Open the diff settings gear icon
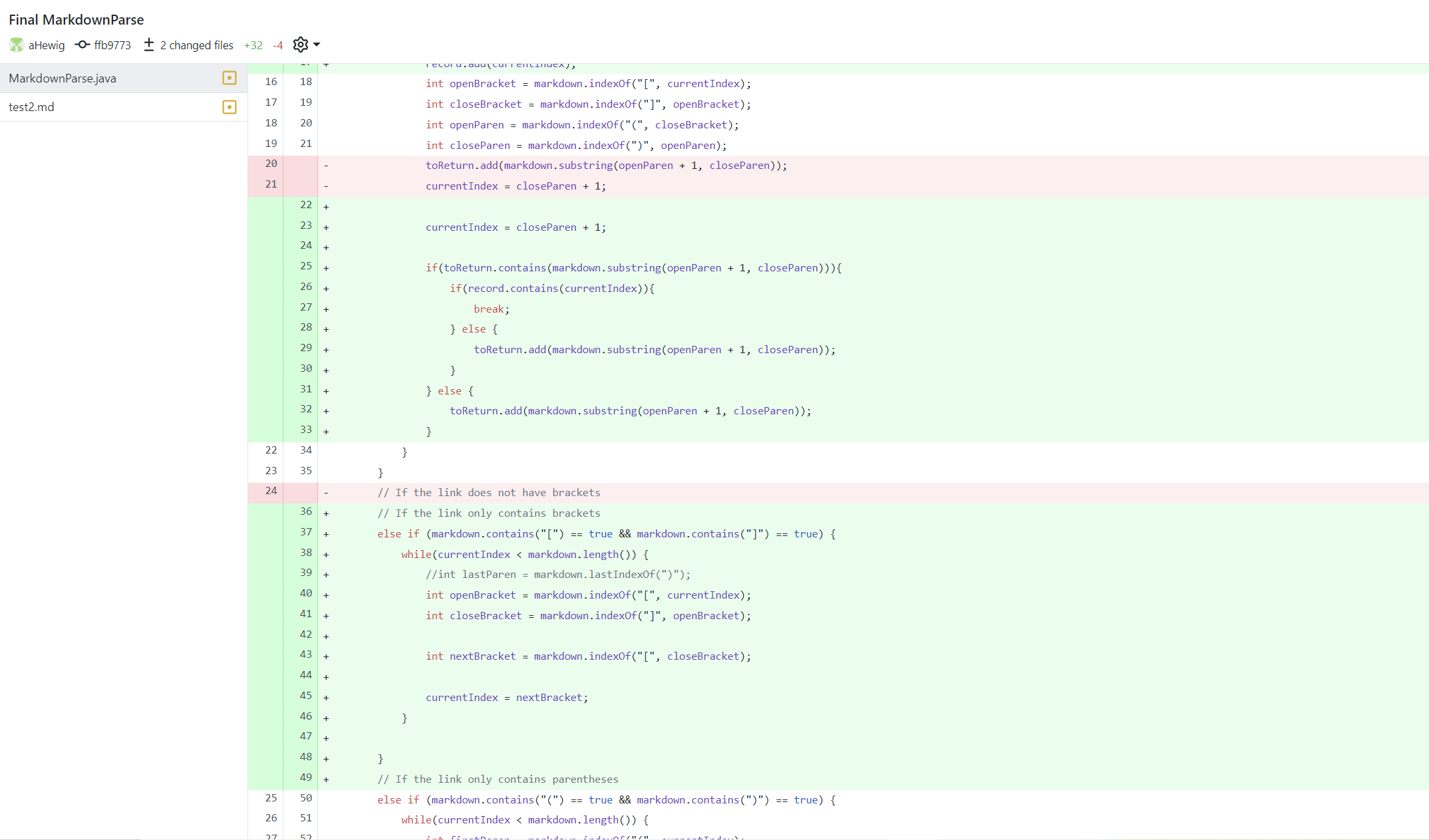This screenshot has width=1429, height=840. 301,45
